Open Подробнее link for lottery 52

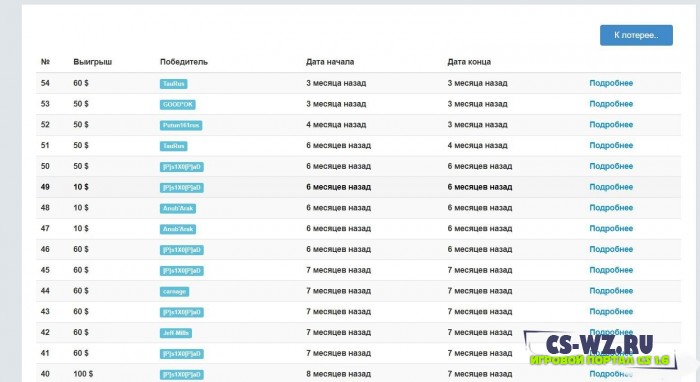[x=611, y=125]
